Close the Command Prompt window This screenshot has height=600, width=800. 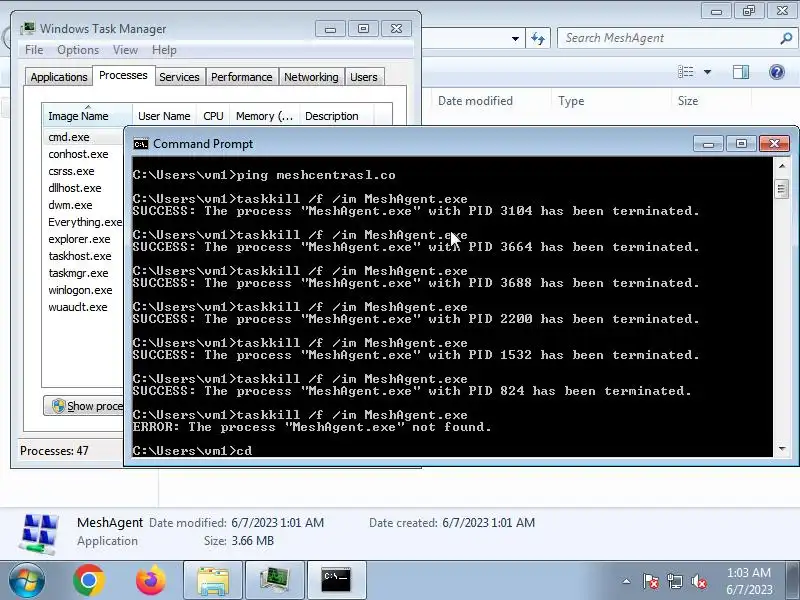click(774, 144)
